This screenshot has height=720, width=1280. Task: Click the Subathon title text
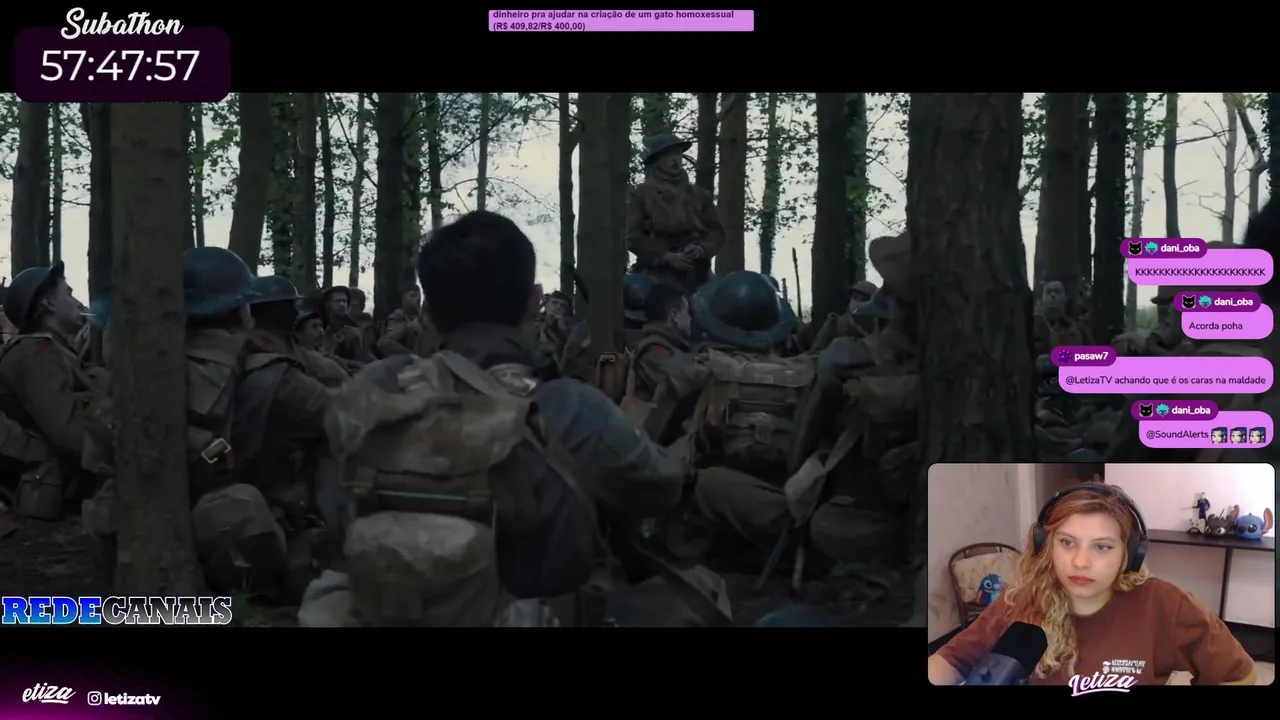point(122,23)
